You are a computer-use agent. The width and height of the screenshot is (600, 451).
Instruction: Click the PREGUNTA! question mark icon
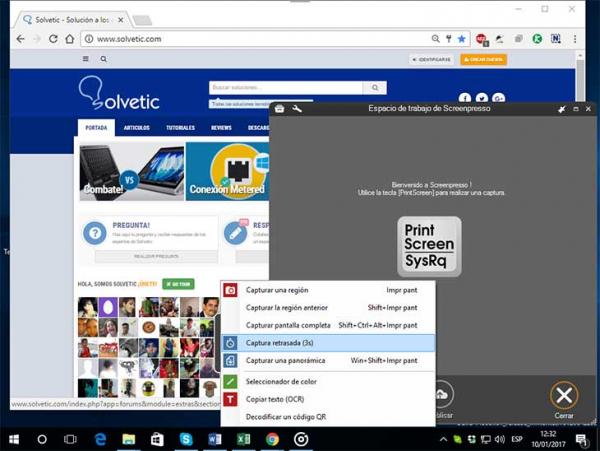(95, 233)
